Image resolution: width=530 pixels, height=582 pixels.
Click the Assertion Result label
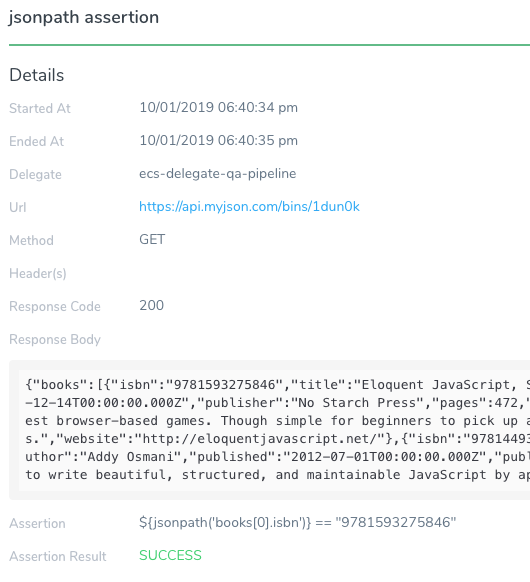[58, 556]
